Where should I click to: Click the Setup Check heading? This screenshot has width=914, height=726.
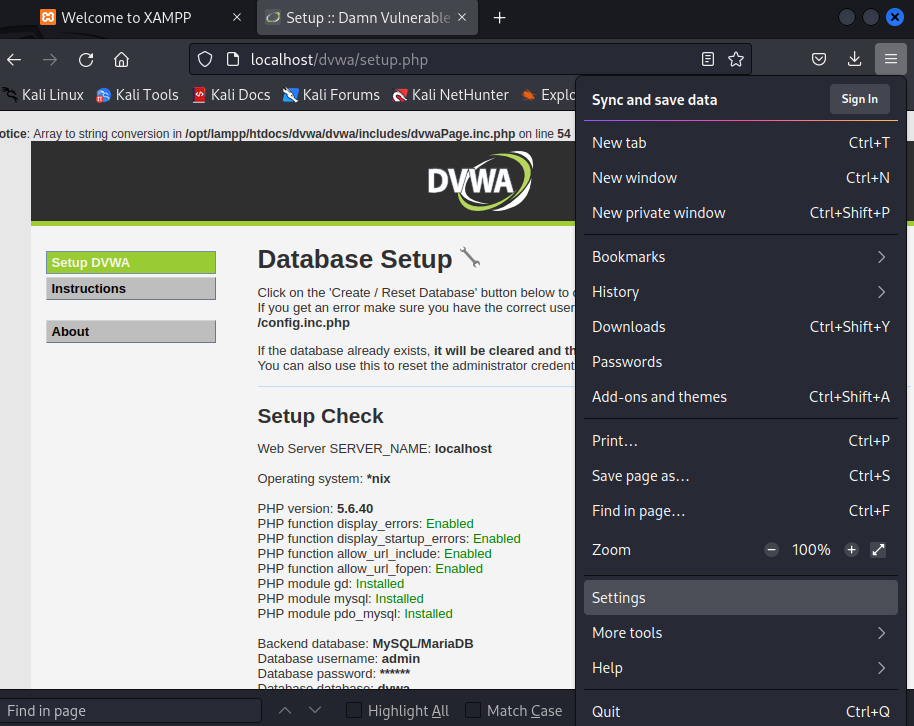point(321,416)
